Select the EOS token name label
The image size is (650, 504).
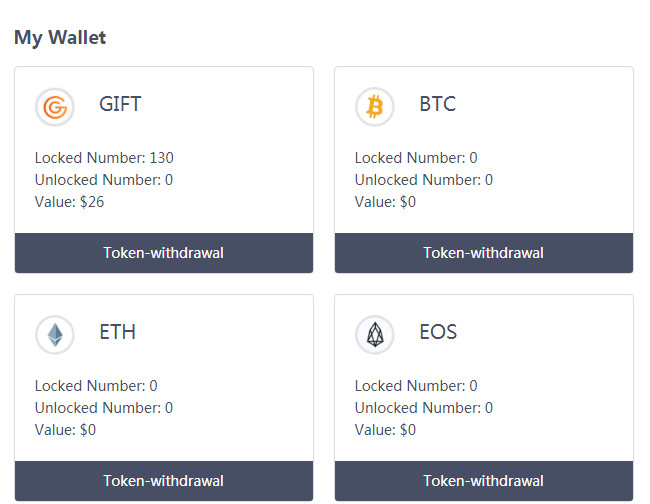[438, 332]
